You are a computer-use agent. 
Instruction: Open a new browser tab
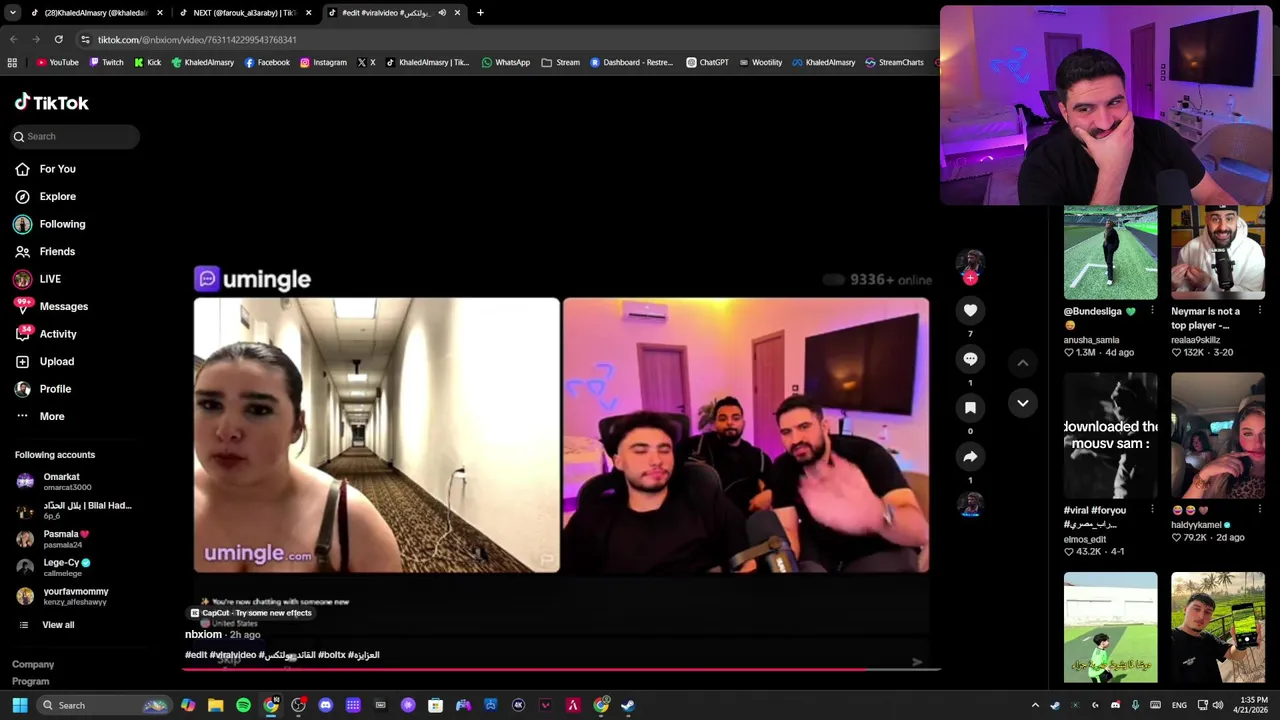click(480, 13)
